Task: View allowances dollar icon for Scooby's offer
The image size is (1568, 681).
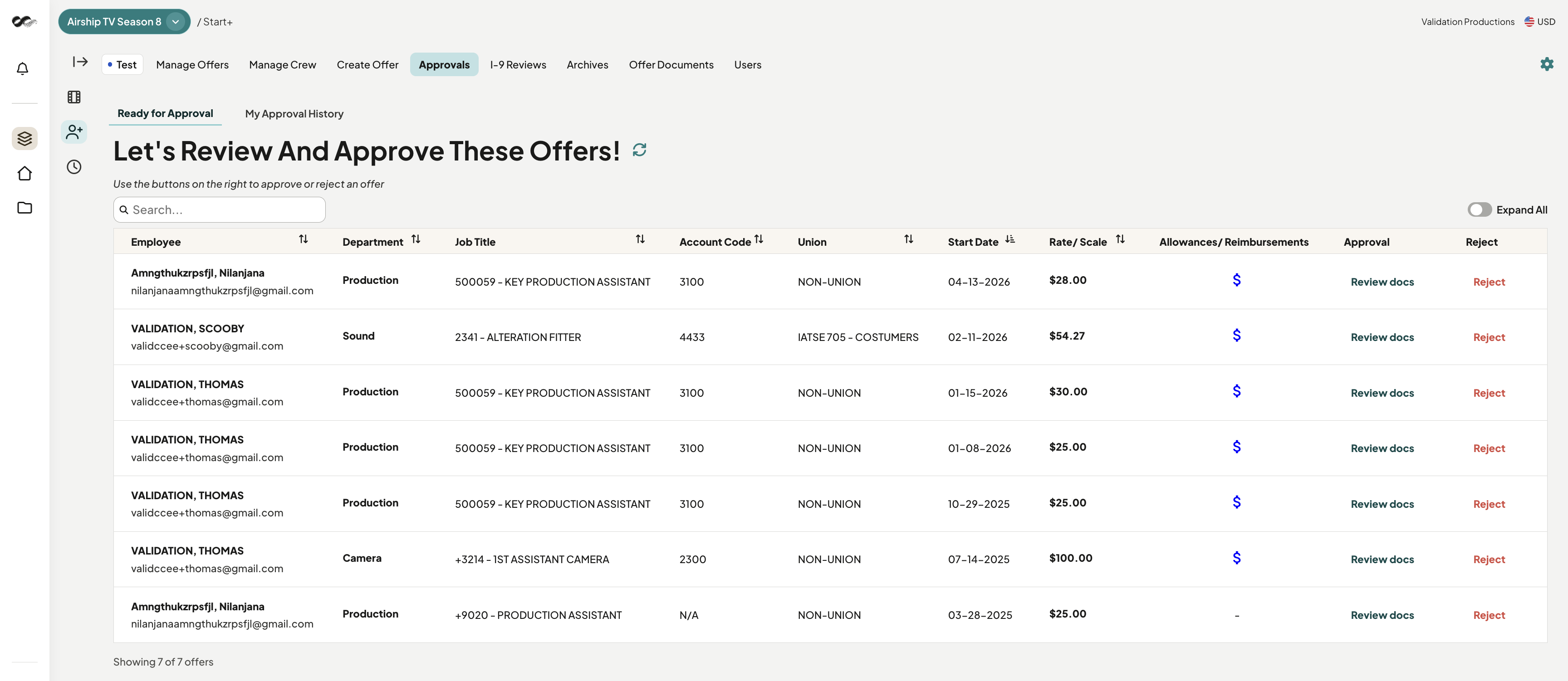Action: click(1236, 335)
